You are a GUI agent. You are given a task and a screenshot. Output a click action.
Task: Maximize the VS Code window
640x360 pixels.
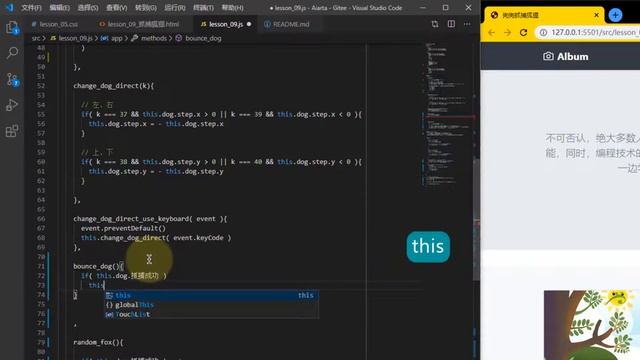pos(445,7)
